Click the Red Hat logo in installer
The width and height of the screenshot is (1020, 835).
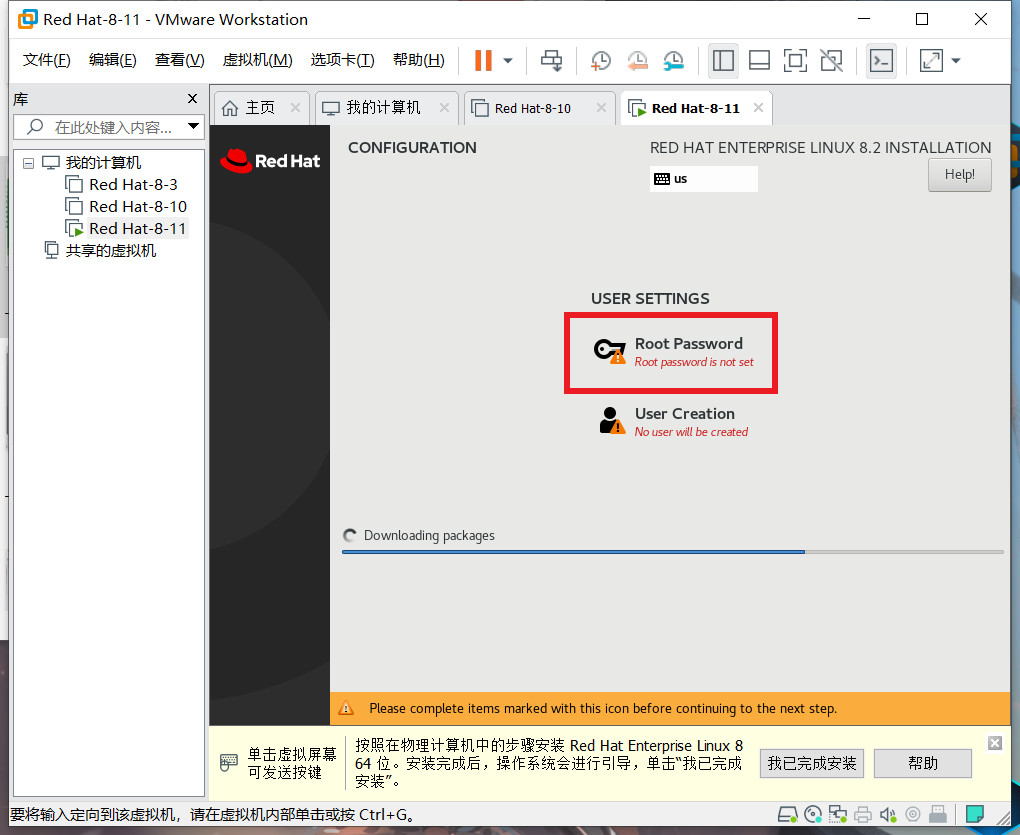coord(270,161)
